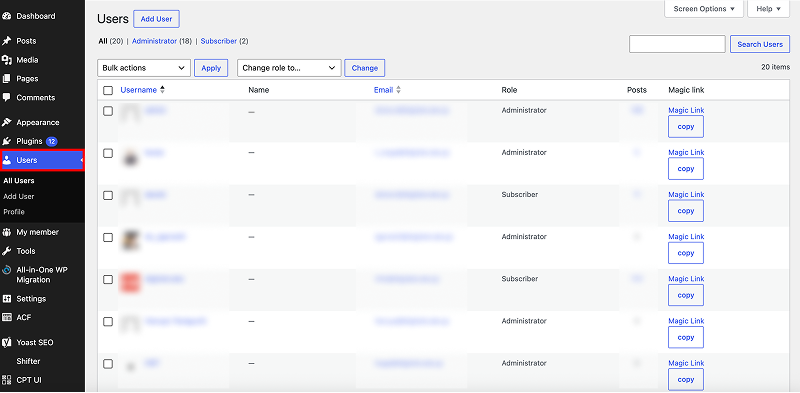Click the Settings sliders icon

coord(7,299)
